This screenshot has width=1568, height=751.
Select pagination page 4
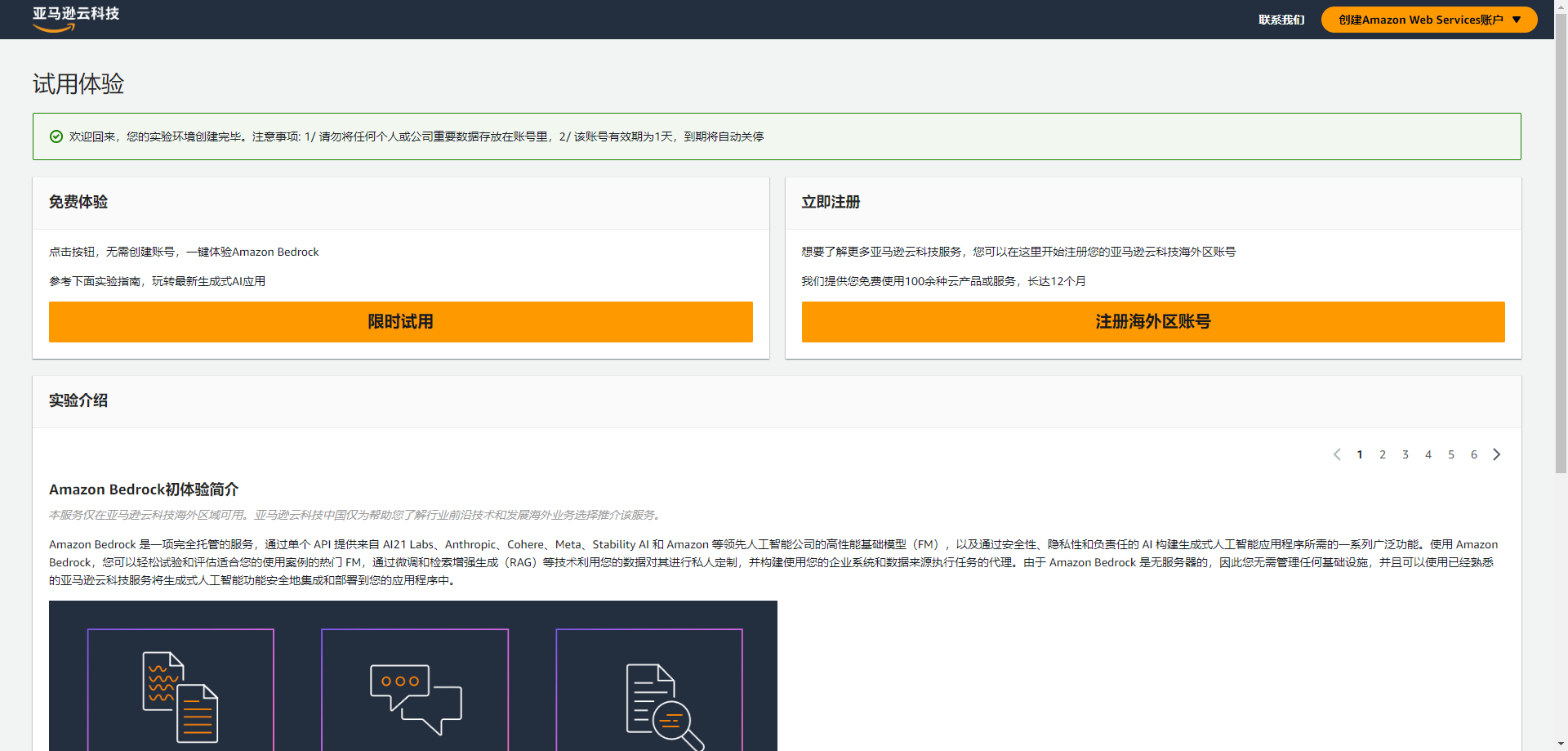pyautogui.click(x=1428, y=454)
